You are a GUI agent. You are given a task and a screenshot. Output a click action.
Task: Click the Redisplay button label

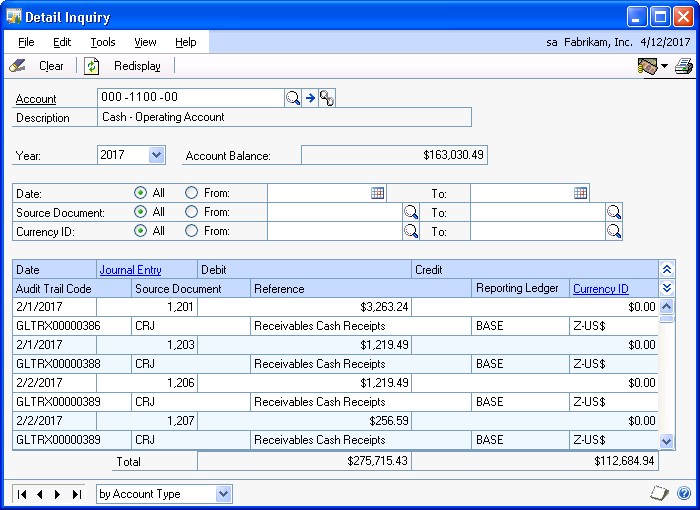pyautogui.click(x=137, y=66)
